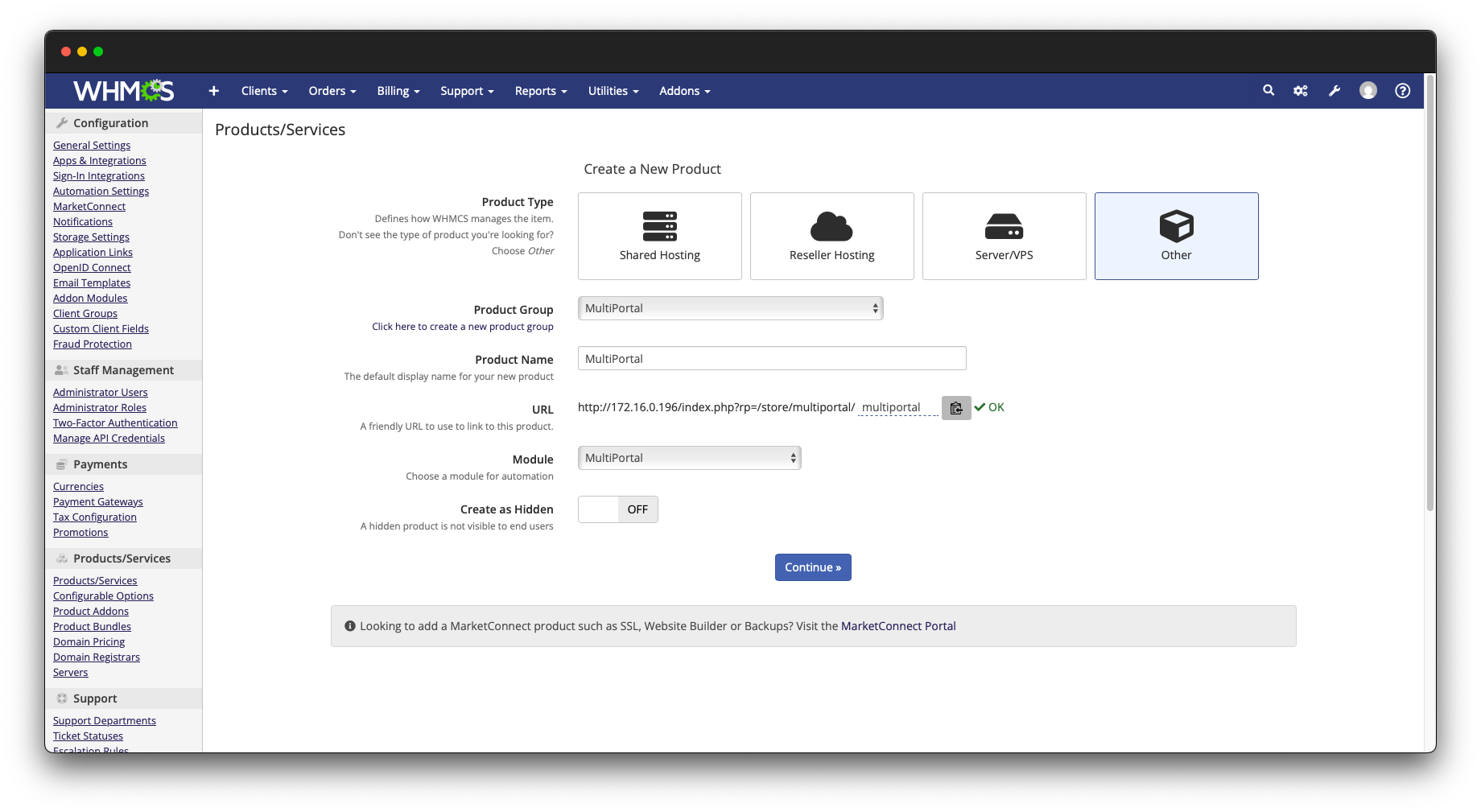
Task: Go to Support Departments
Action: (105, 721)
